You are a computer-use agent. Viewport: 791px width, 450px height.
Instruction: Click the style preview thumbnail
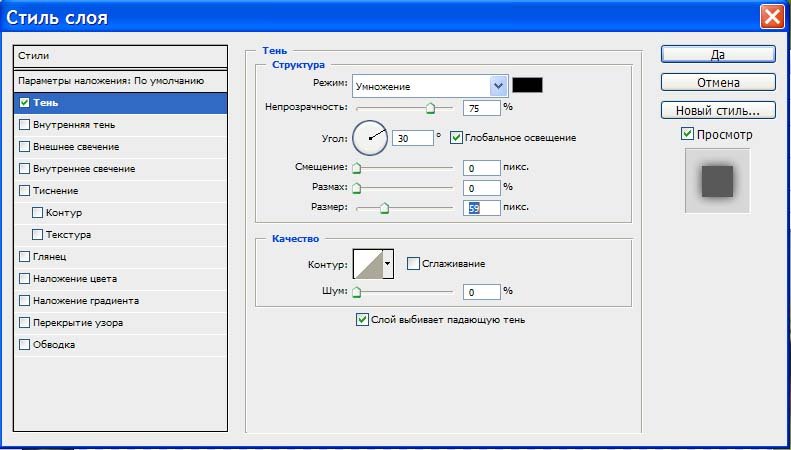click(716, 181)
